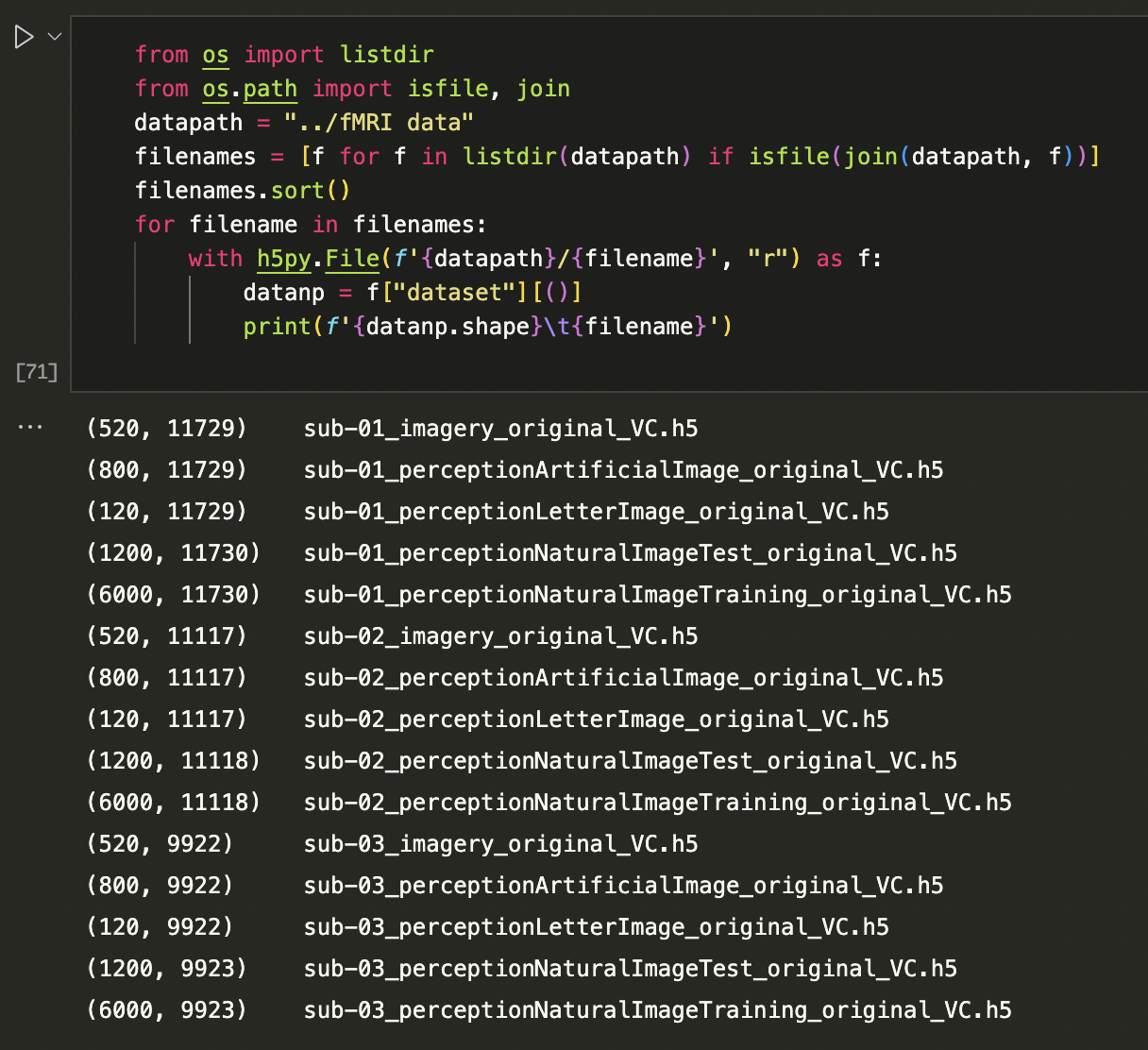Select the sub-01_imagery_original_VC.h5 output line

click(500, 428)
